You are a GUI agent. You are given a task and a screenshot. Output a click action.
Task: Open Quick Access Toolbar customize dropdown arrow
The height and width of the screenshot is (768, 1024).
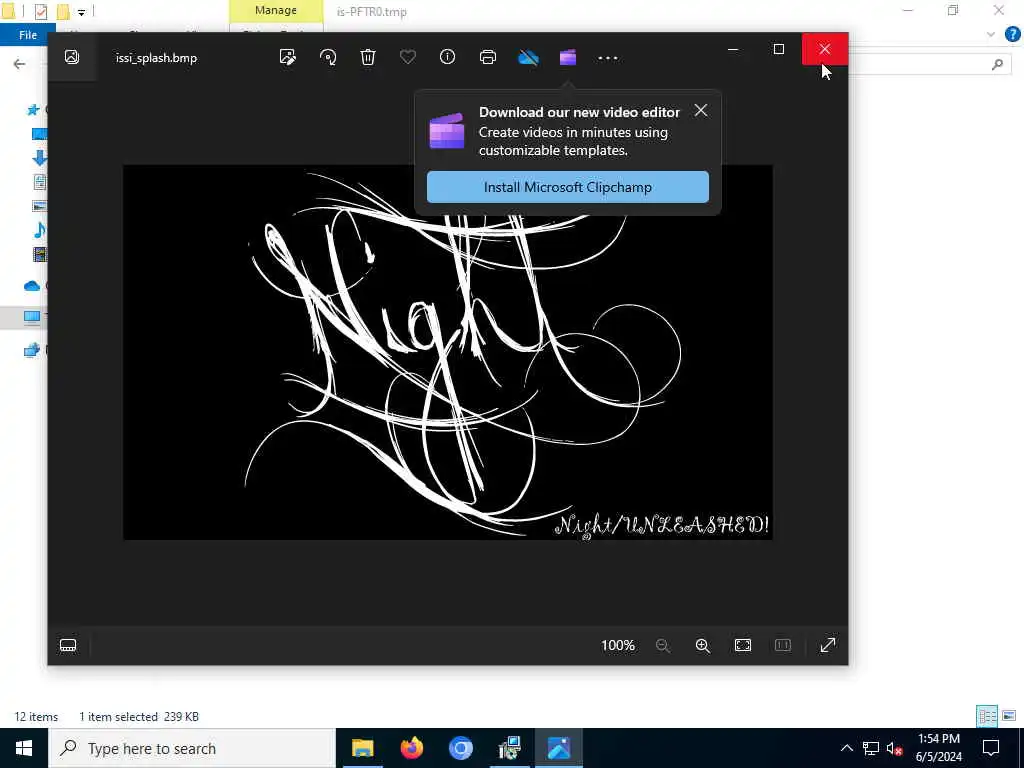82,12
